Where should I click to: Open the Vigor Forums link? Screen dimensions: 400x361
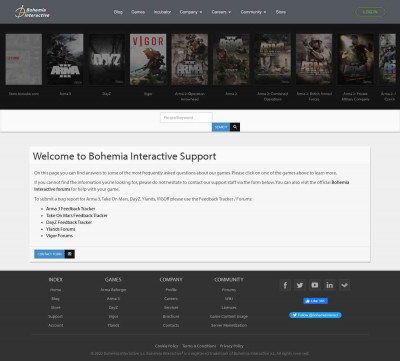59,236
